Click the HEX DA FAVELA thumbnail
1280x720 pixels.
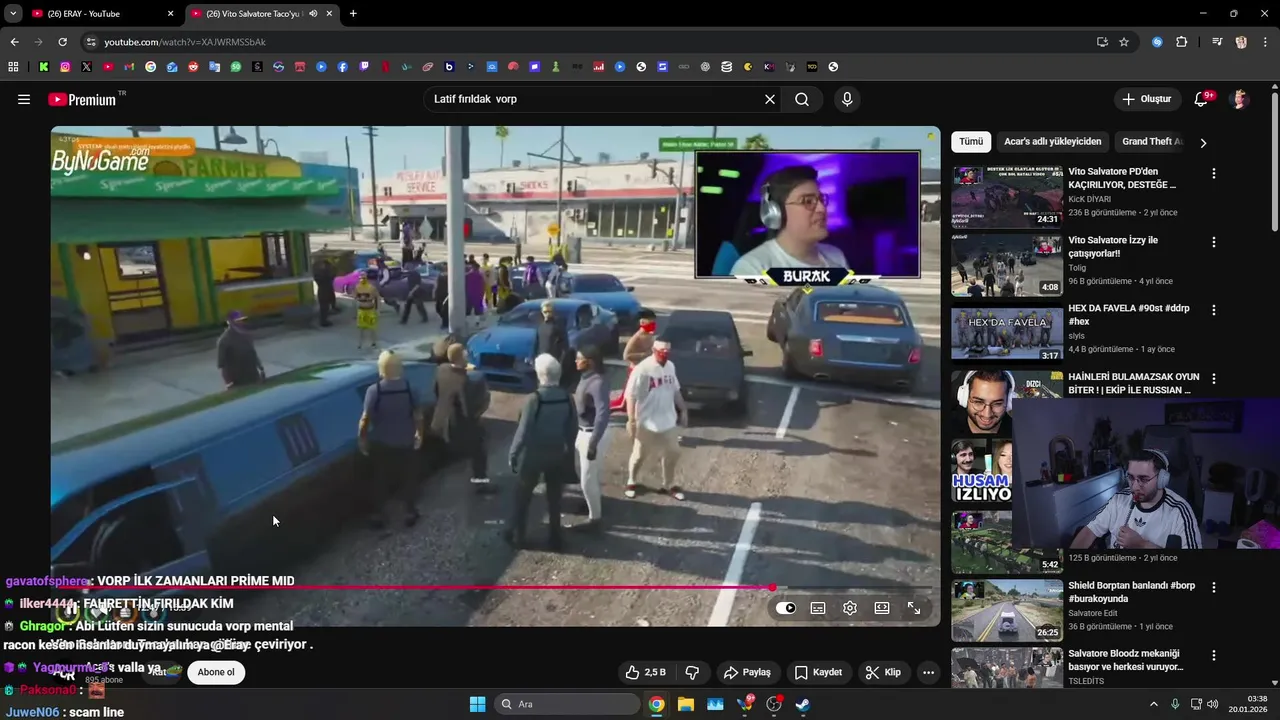(x=1007, y=333)
